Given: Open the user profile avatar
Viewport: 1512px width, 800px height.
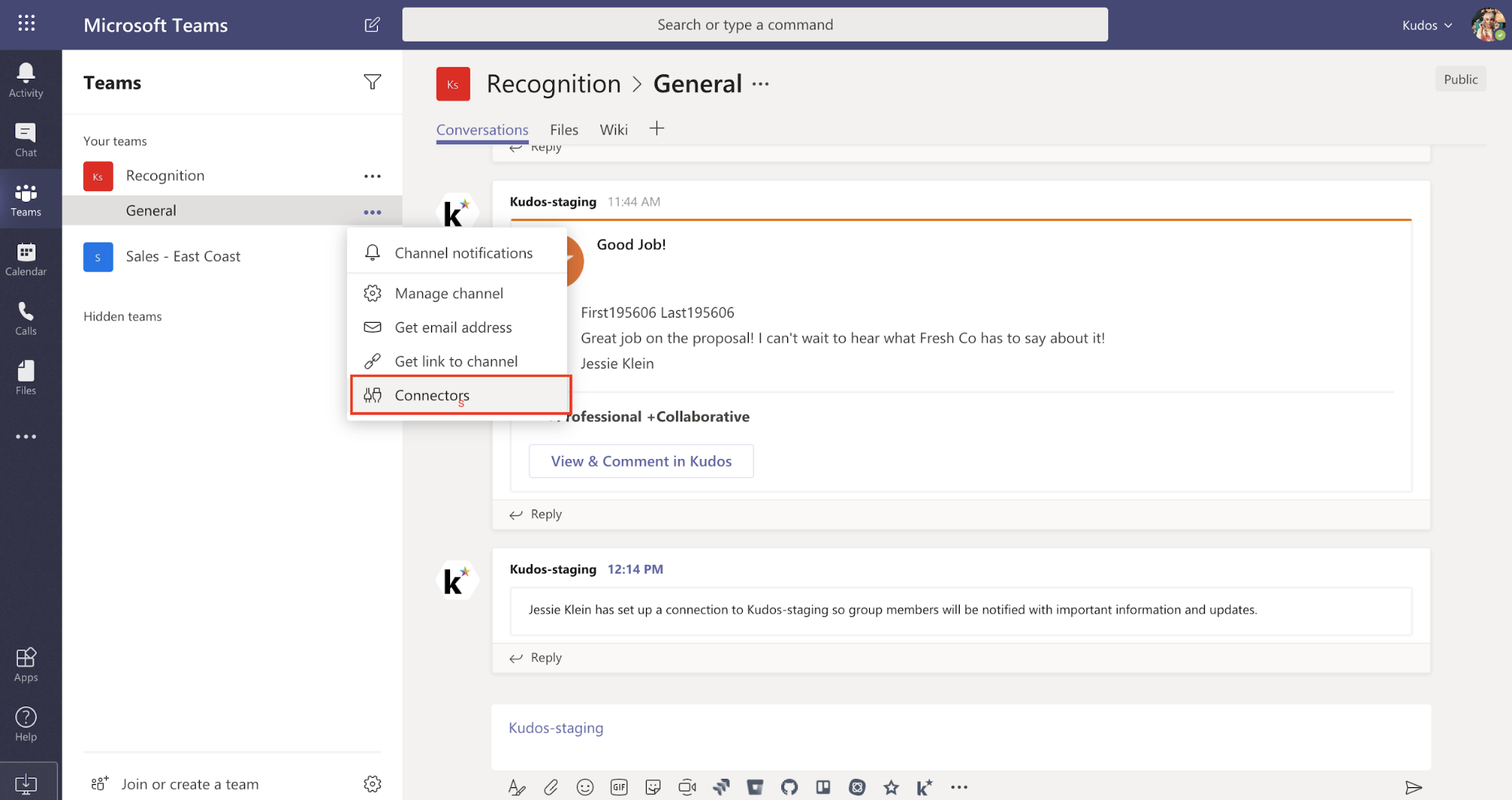Looking at the screenshot, I should (x=1488, y=25).
